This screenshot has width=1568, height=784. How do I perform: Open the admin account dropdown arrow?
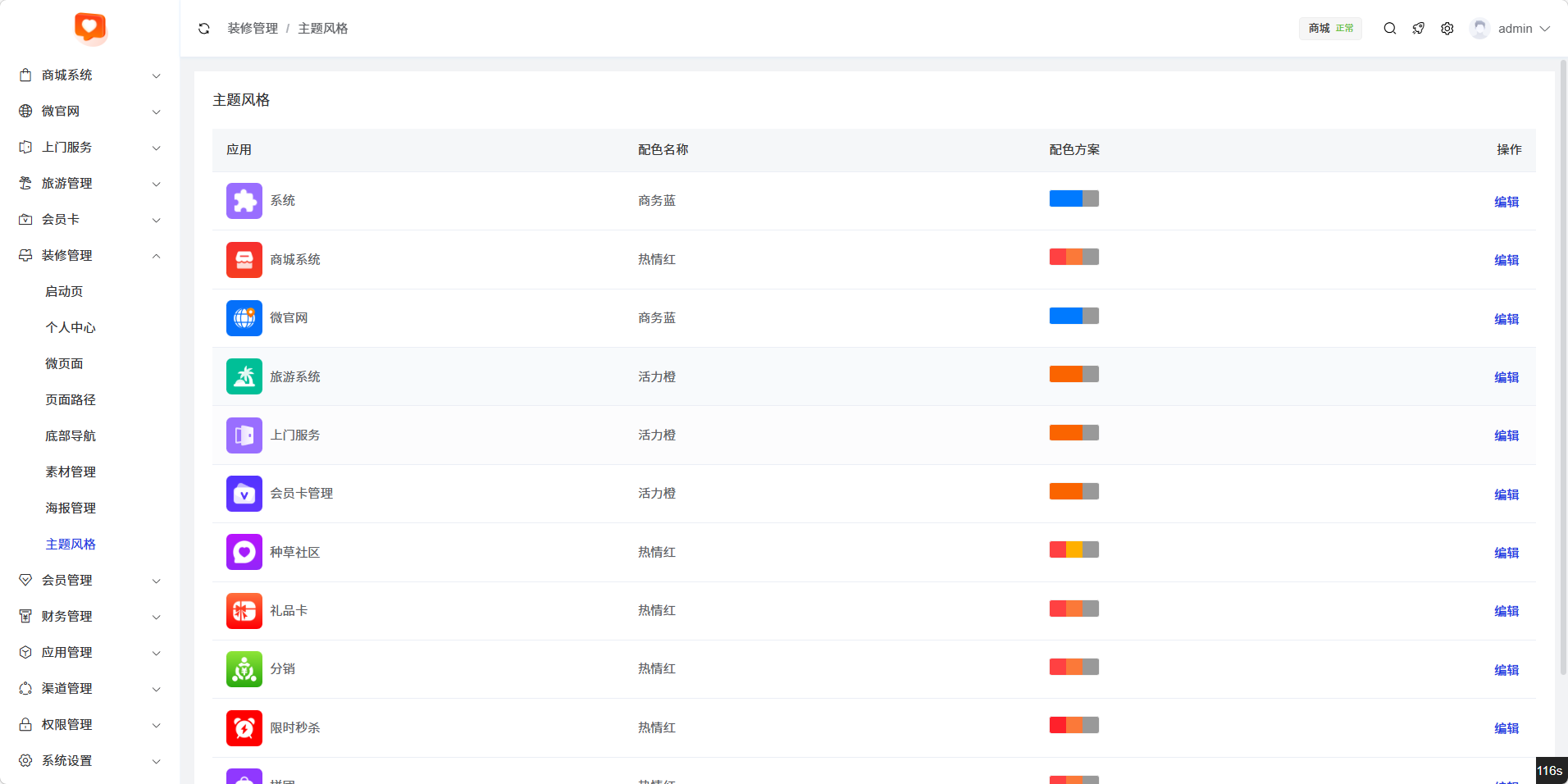(1545, 29)
